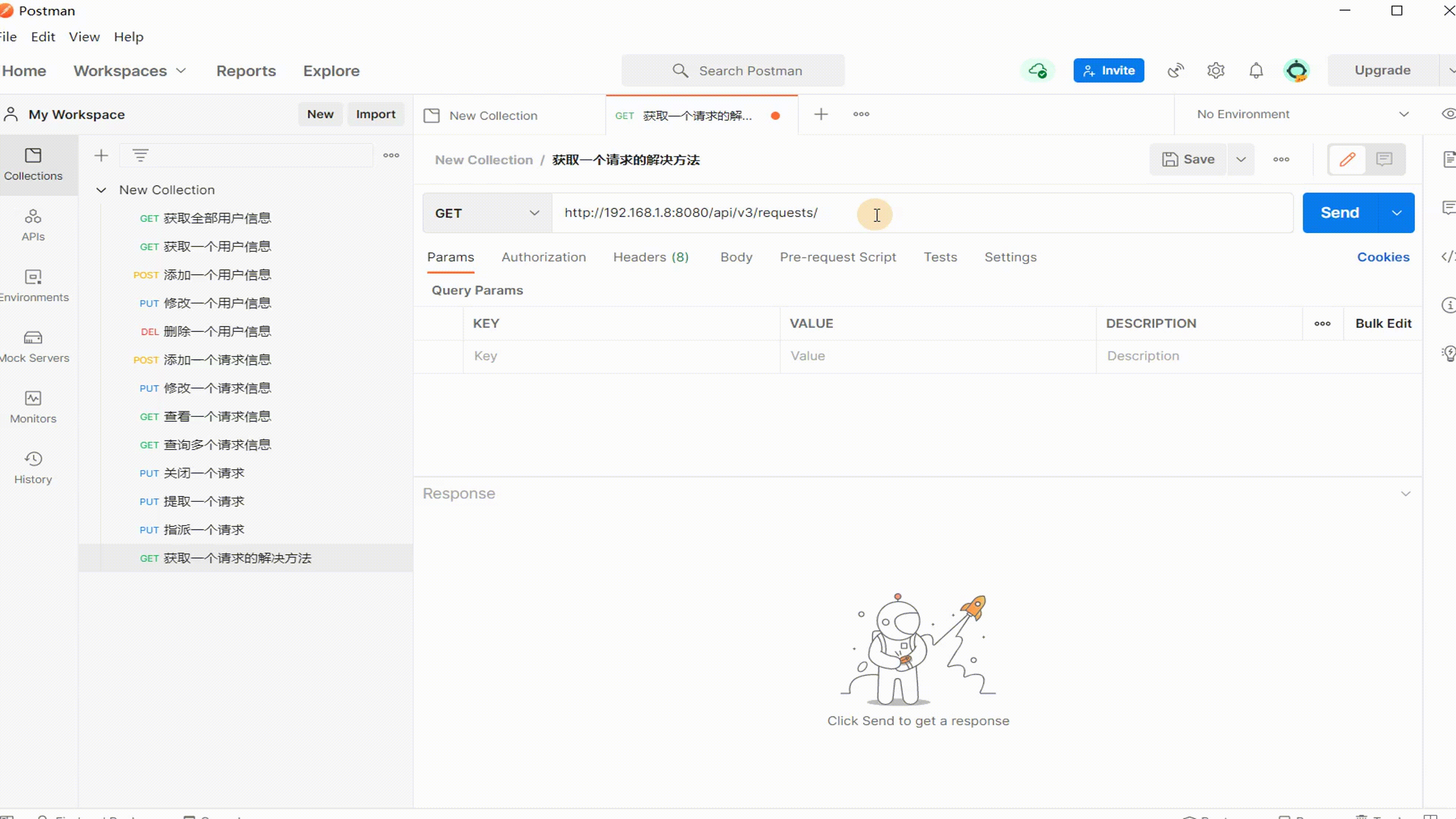Open the lightbulb icon in right sidebar

point(1449,354)
